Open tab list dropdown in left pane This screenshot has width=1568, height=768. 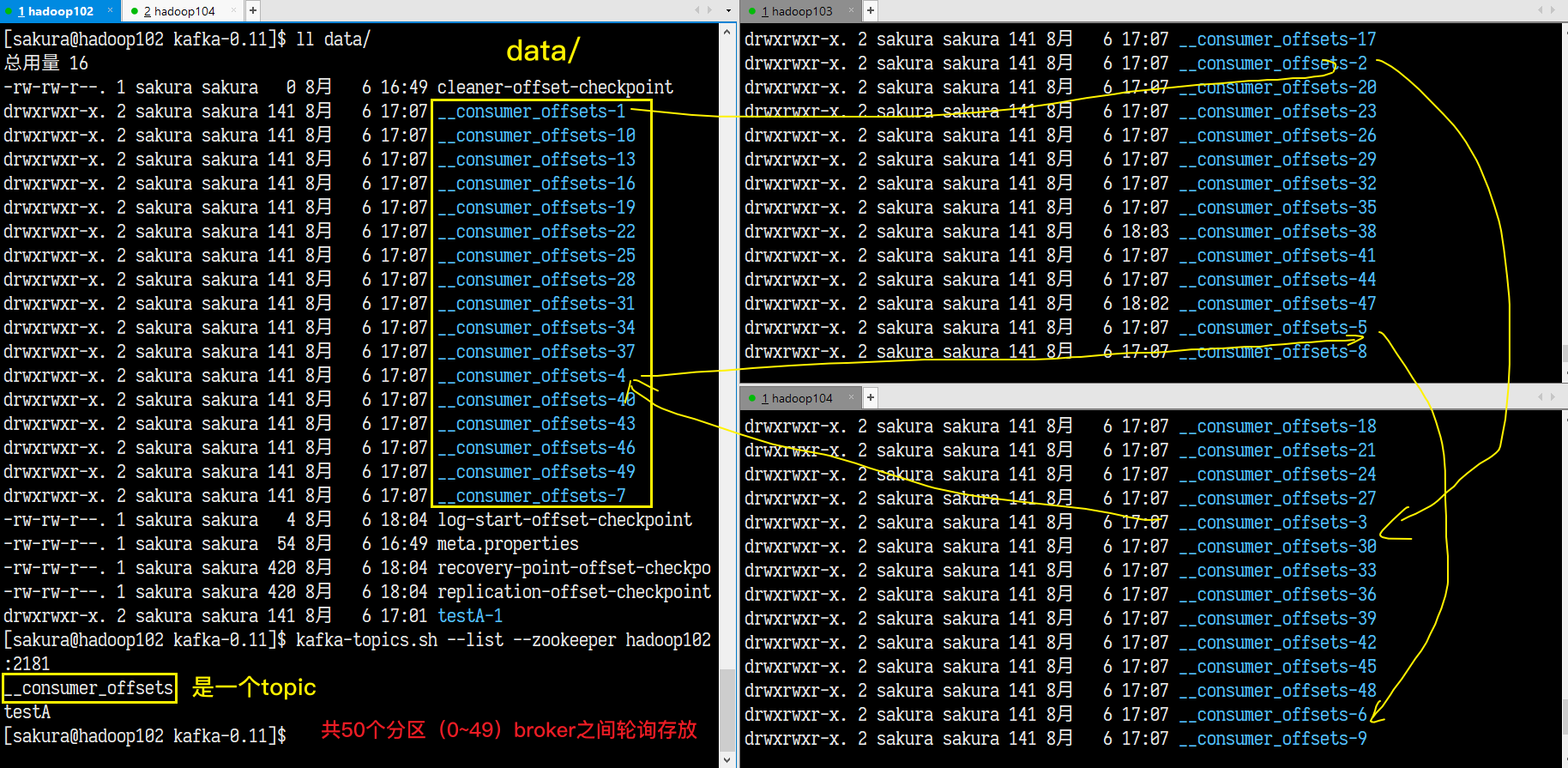pyautogui.click(x=728, y=11)
